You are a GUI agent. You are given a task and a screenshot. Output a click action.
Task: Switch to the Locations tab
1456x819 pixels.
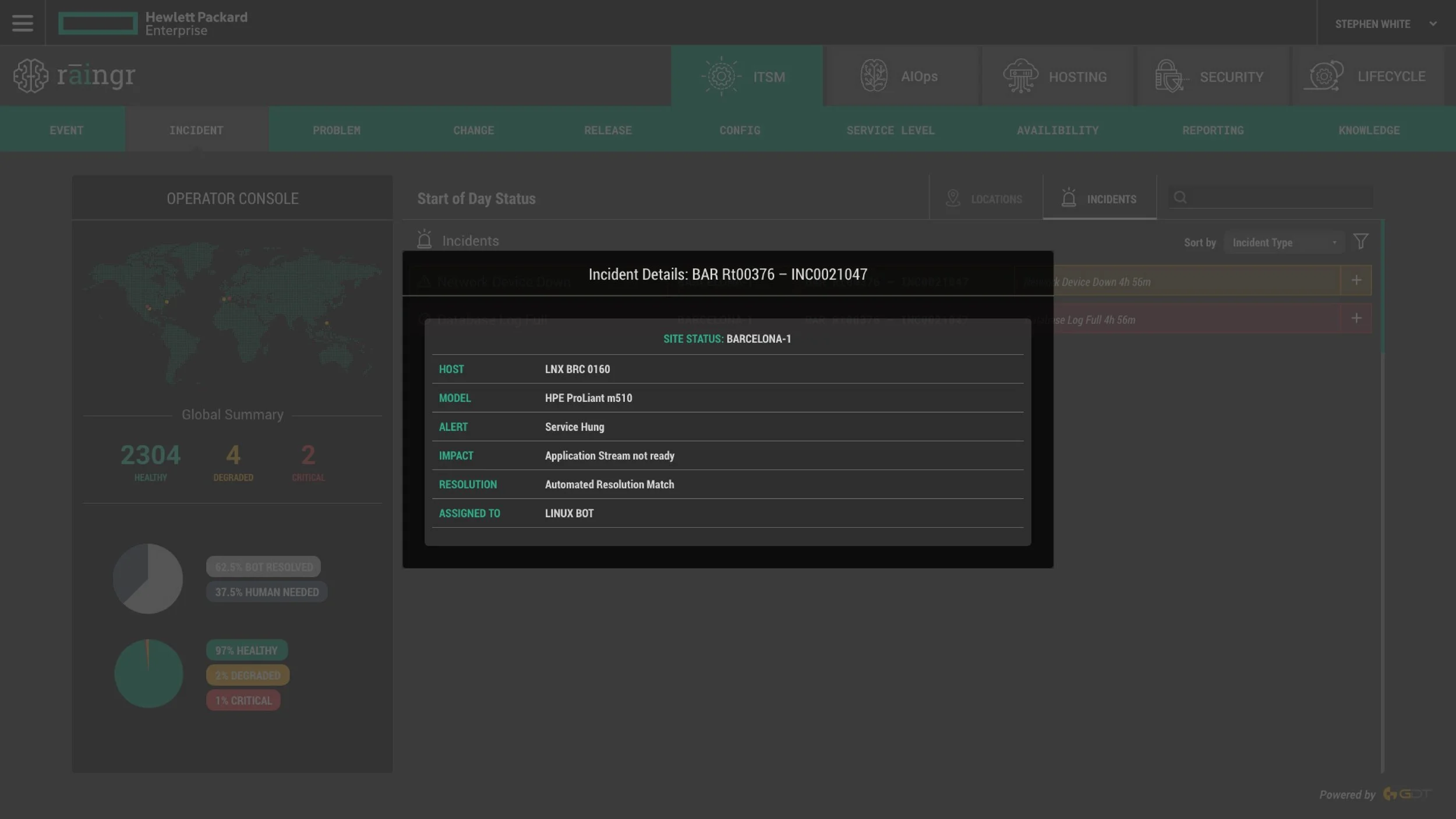(x=985, y=199)
